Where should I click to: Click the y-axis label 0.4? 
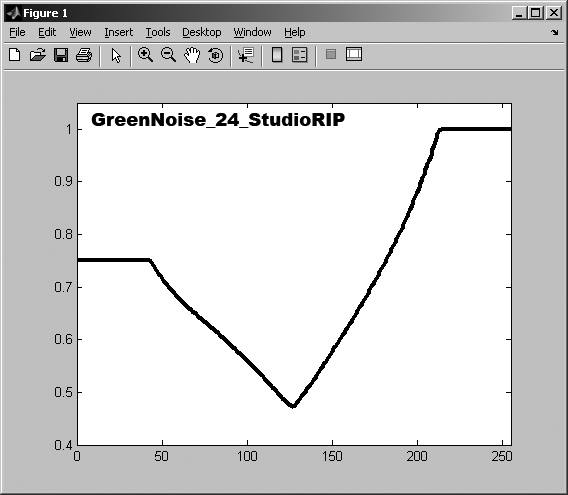pos(63,445)
